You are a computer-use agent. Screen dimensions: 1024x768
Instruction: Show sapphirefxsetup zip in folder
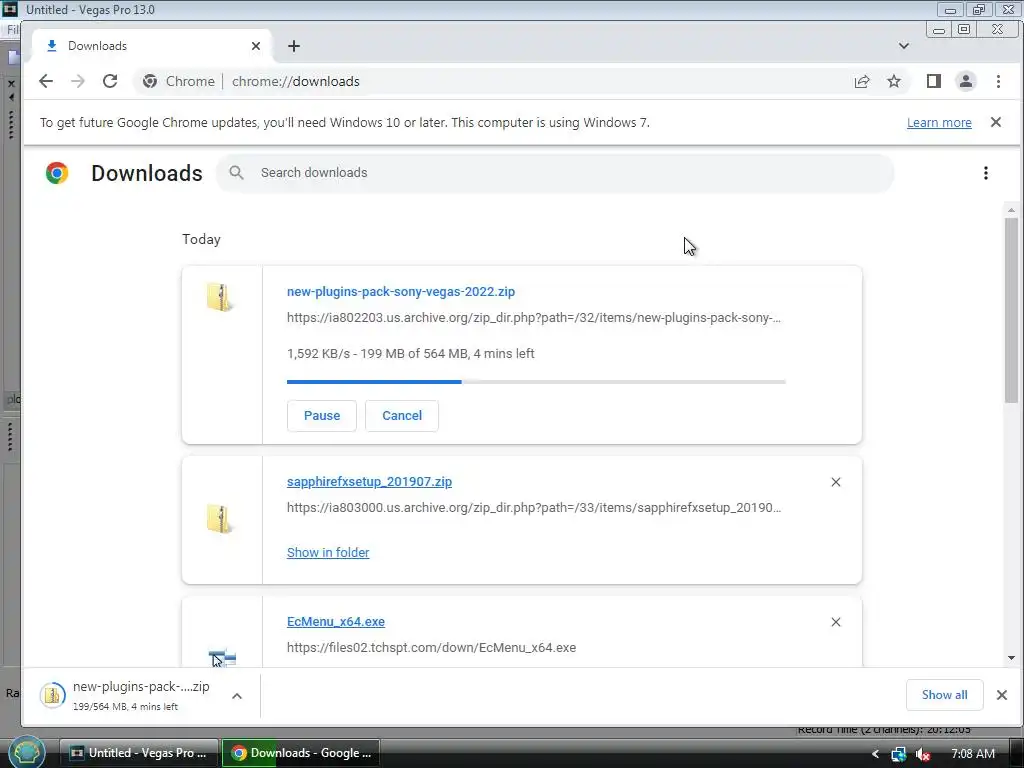point(328,552)
